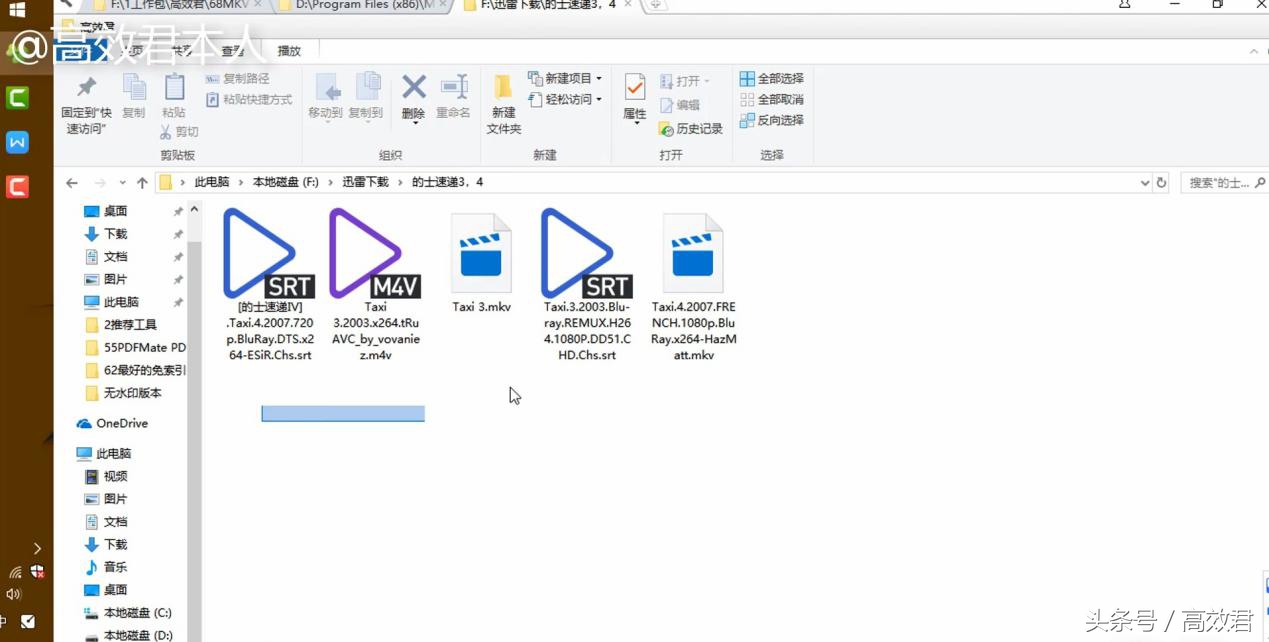Screen dimensions: 1269x642
Task: Choose 粘贴快捷方式 paste shortcut
Action: [249, 100]
